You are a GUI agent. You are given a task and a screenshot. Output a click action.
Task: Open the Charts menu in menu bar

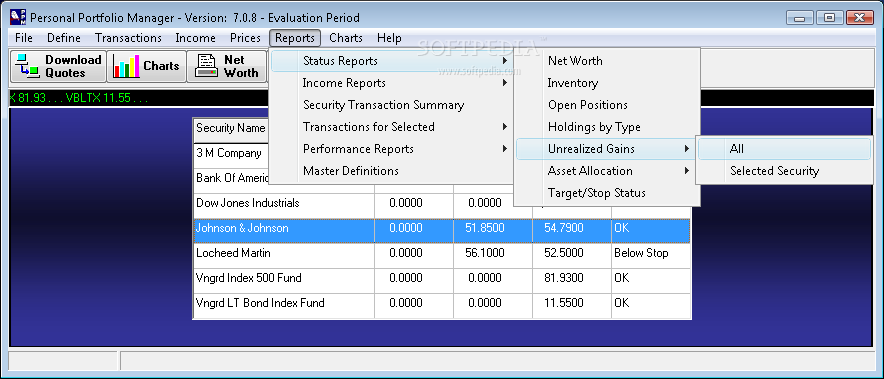click(346, 38)
